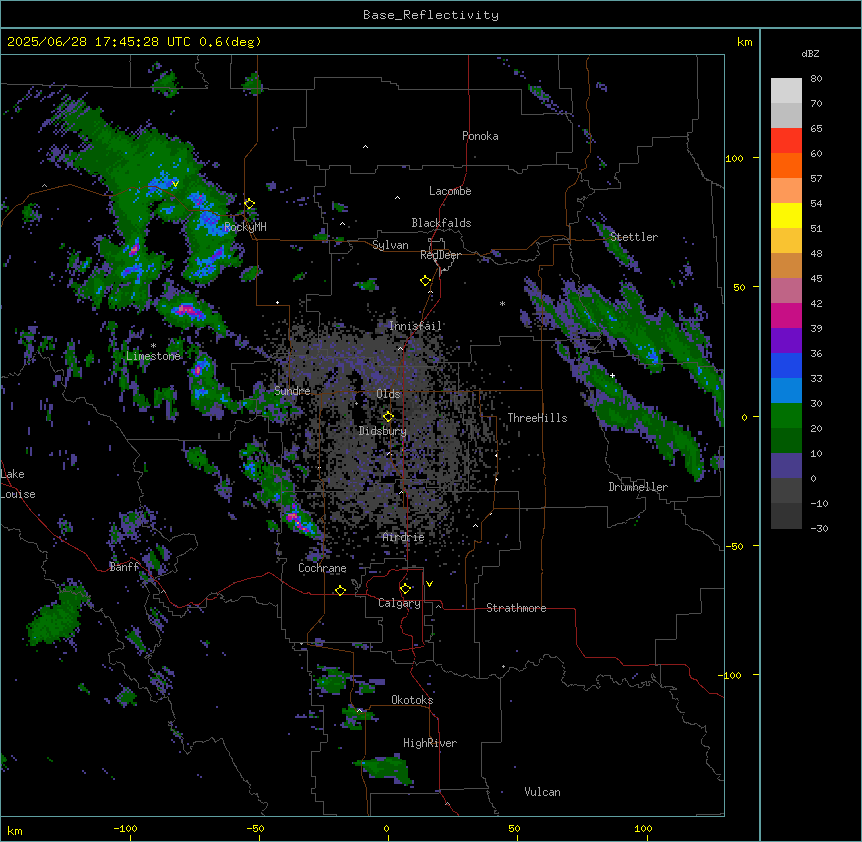
Task: Click the yellow diamond marker below Cochrane
Action: tap(340, 590)
